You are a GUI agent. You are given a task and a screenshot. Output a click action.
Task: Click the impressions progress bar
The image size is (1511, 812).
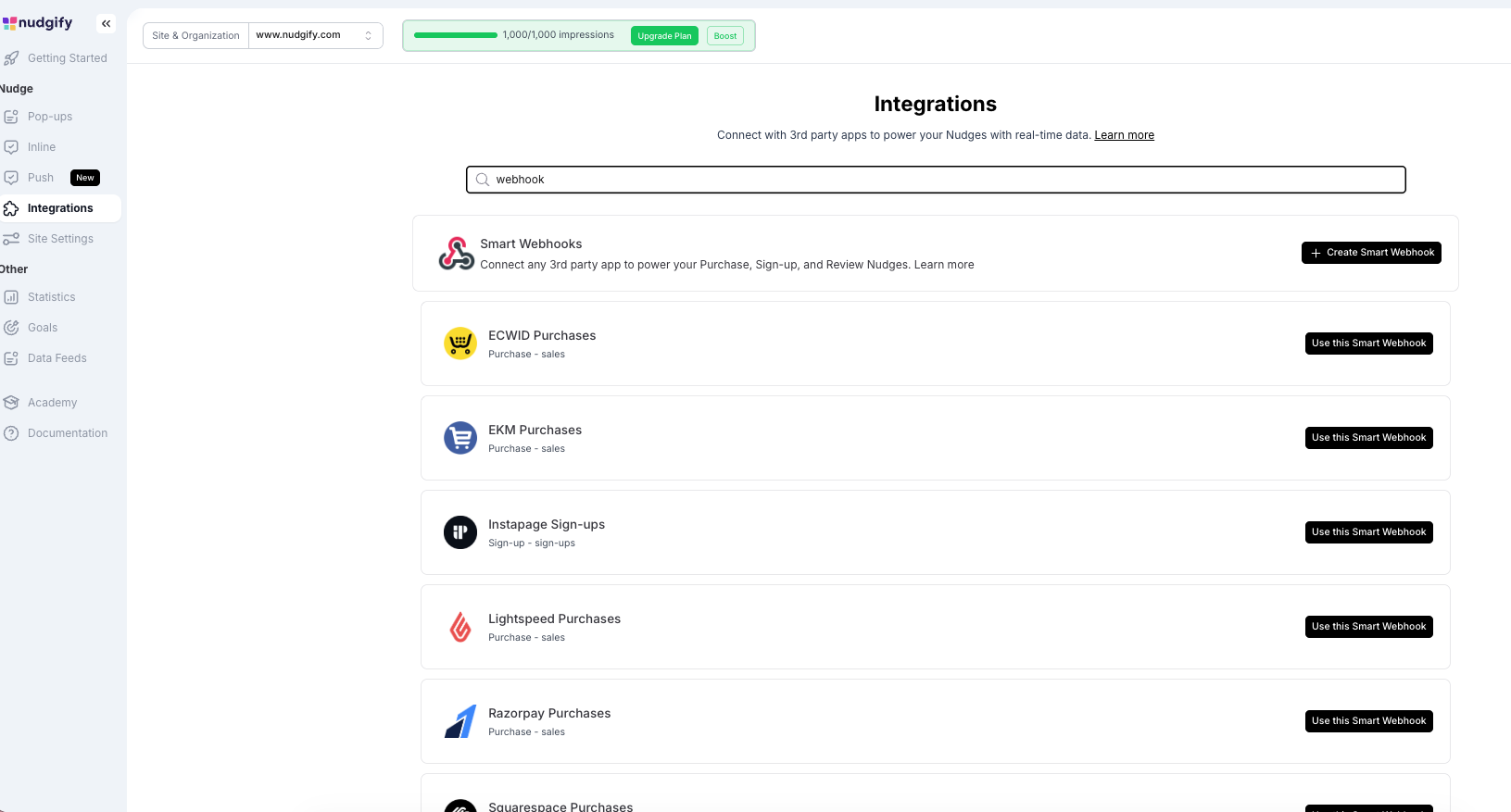[x=456, y=35]
